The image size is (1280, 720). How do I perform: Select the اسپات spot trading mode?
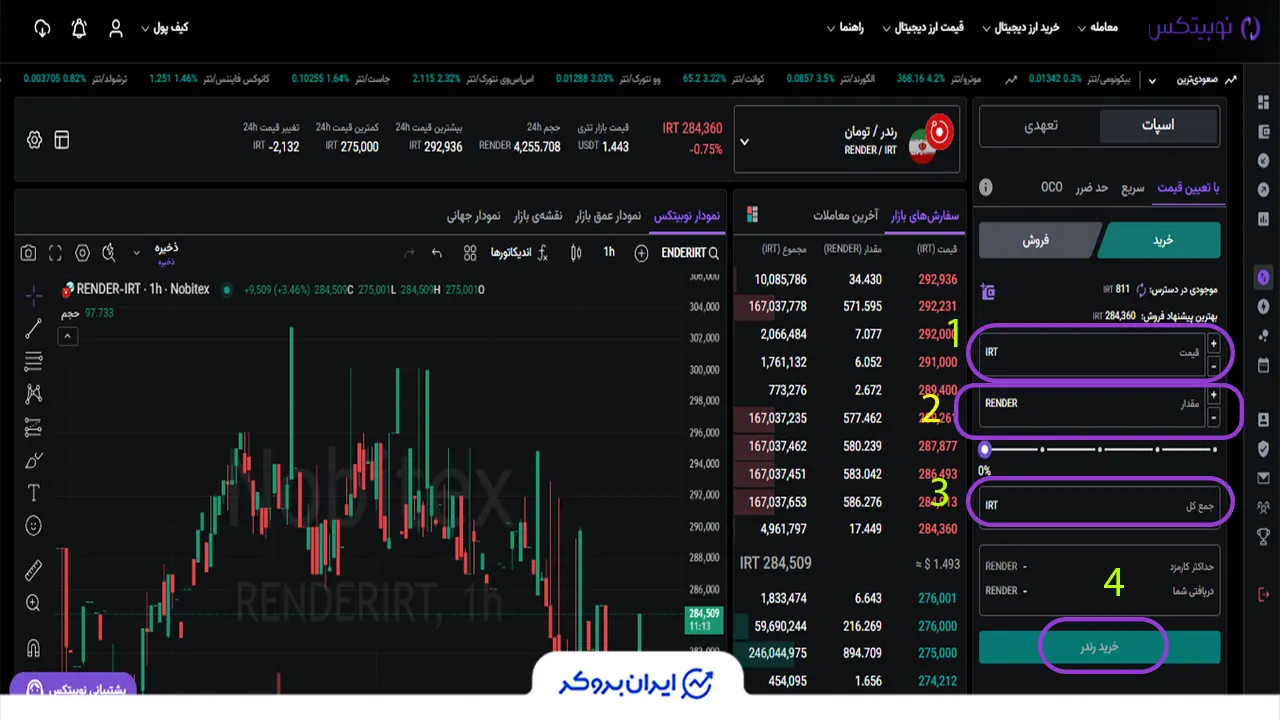pos(1159,126)
